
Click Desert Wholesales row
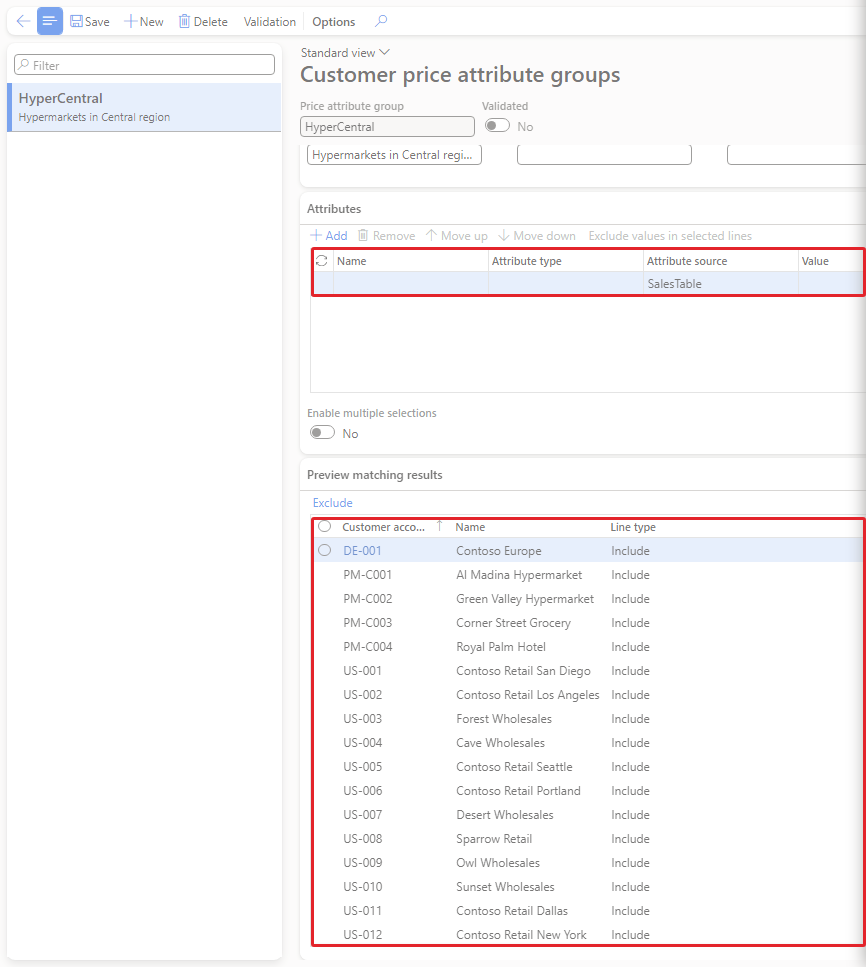coord(588,815)
